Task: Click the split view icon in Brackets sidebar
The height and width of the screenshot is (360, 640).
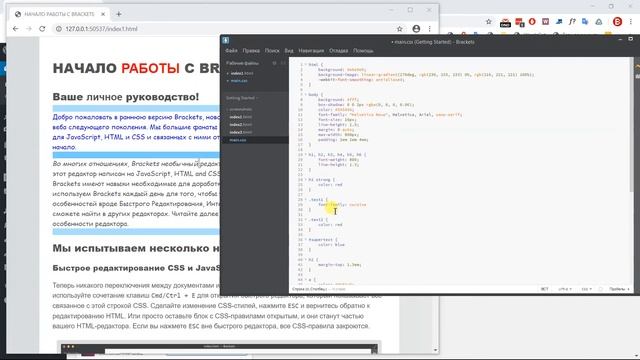Action: (x=283, y=63)
